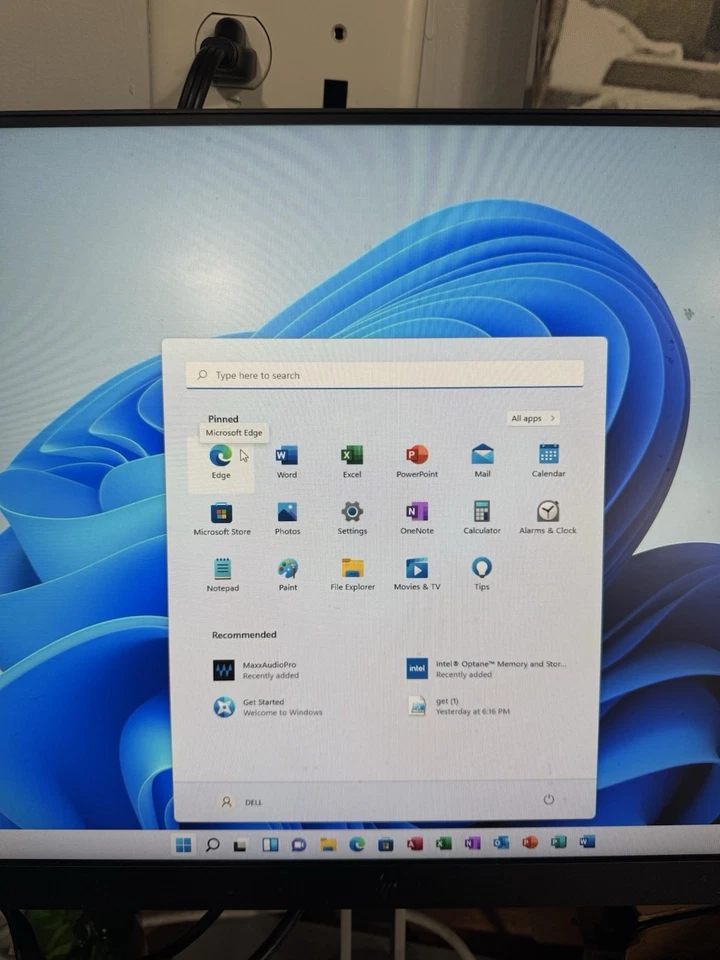The image size is (720, 960).
Task: Launch PowerPoint from the taskbar
Action: click(530, 842)
